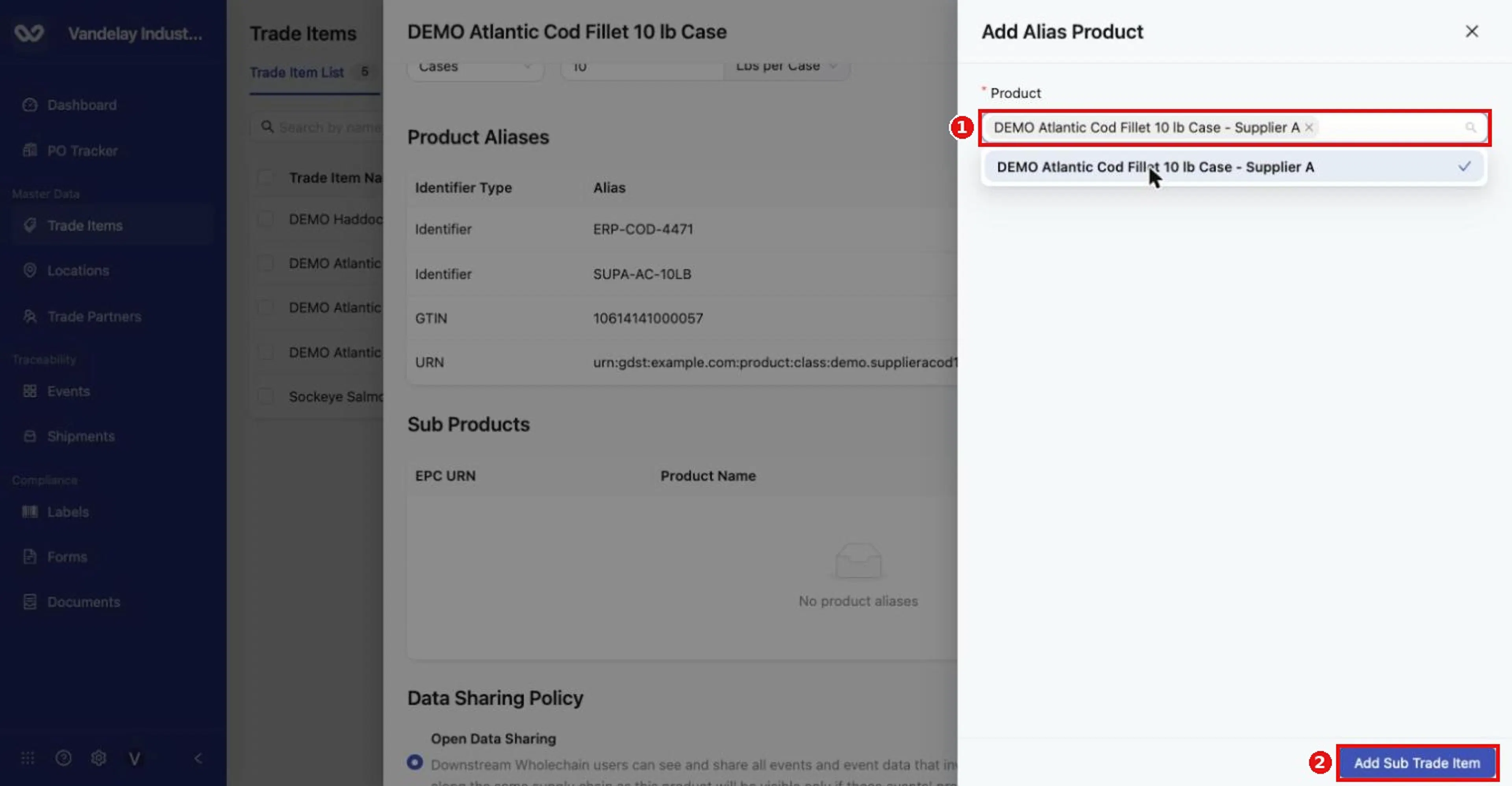This screenshot has height=786, width=1512.
Task: Open the settings gear icon
Action: [98, 758]
